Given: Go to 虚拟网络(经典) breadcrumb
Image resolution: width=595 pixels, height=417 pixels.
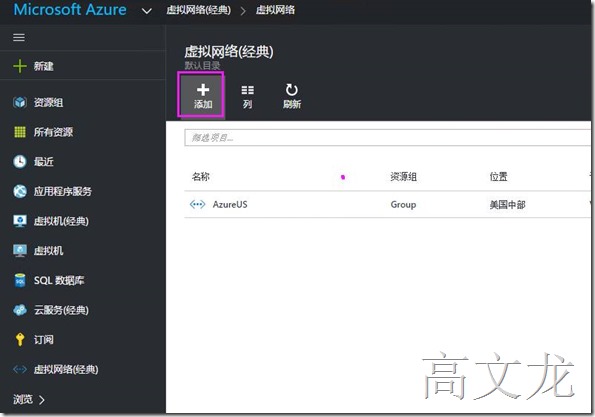Looking at the screenshot, I should (x=198, y=10).
